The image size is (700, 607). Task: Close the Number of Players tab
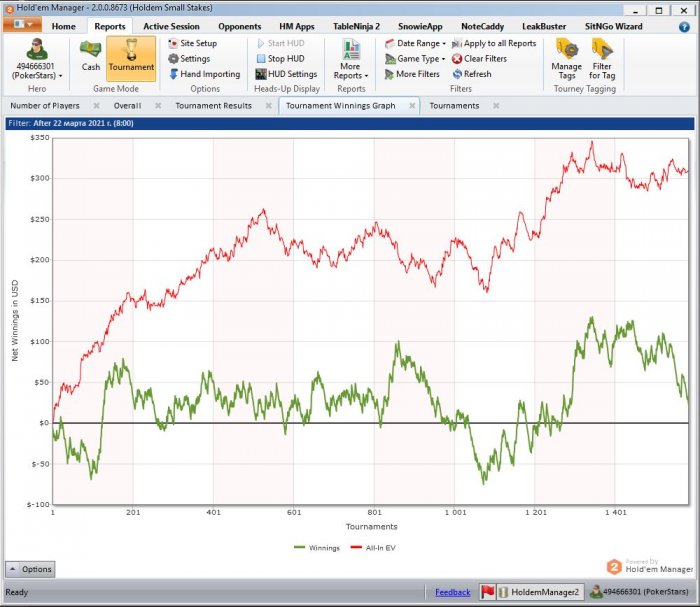[x=96, y=106]
